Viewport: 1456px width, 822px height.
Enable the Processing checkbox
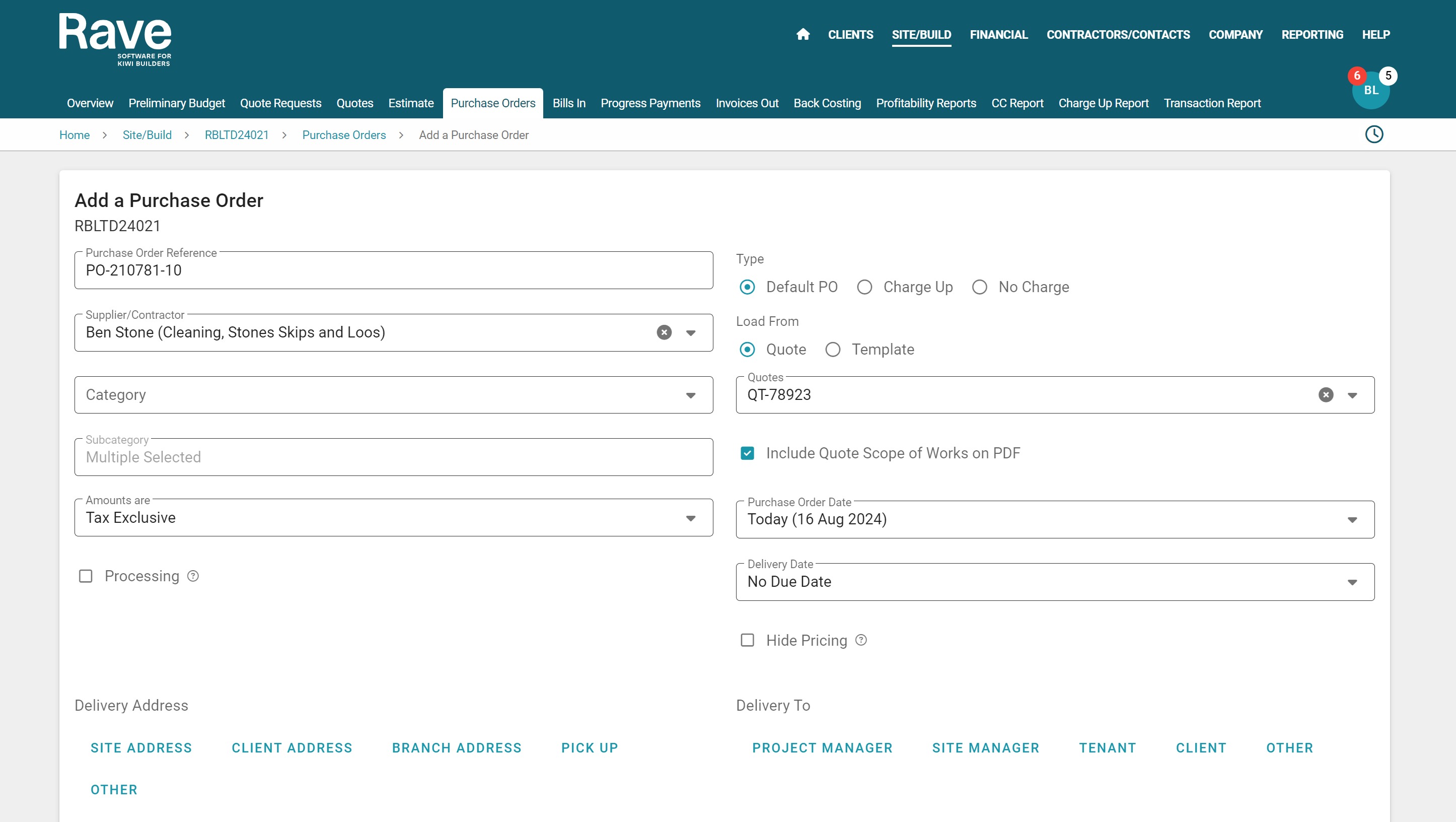(x=86, y=576)
